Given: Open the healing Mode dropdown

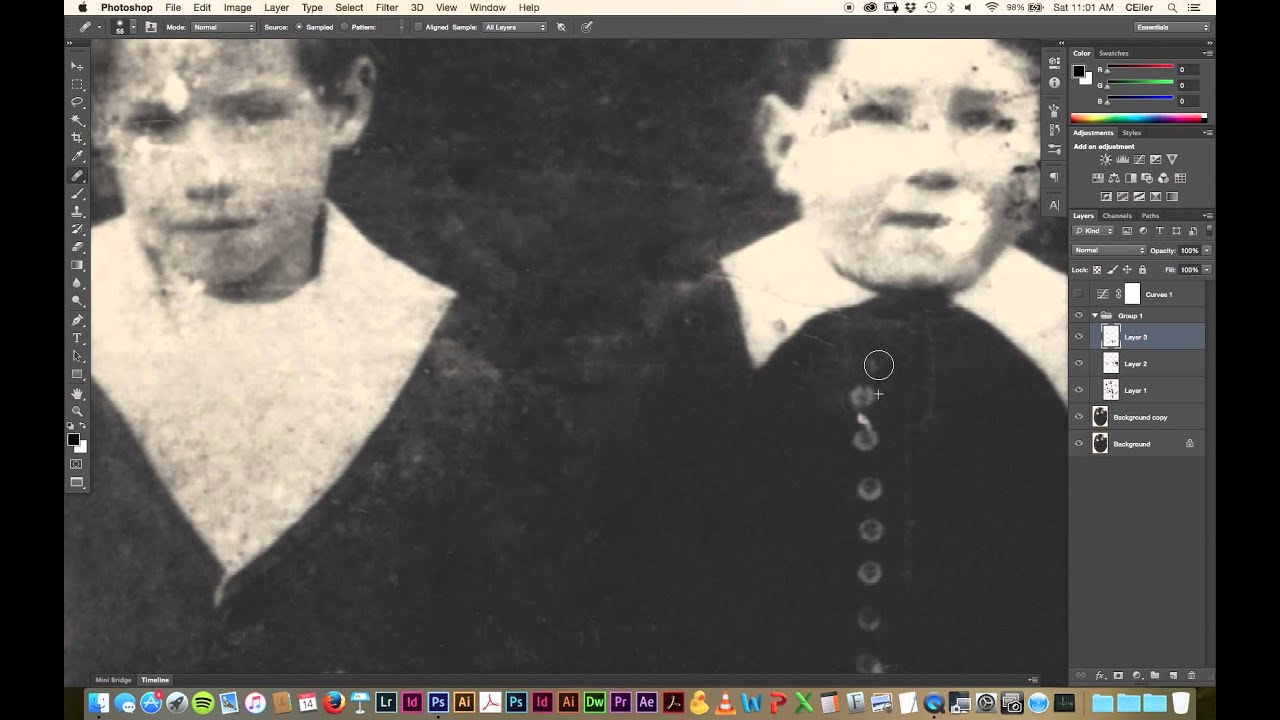Looking at the screenshot, I should pos(223,27).
